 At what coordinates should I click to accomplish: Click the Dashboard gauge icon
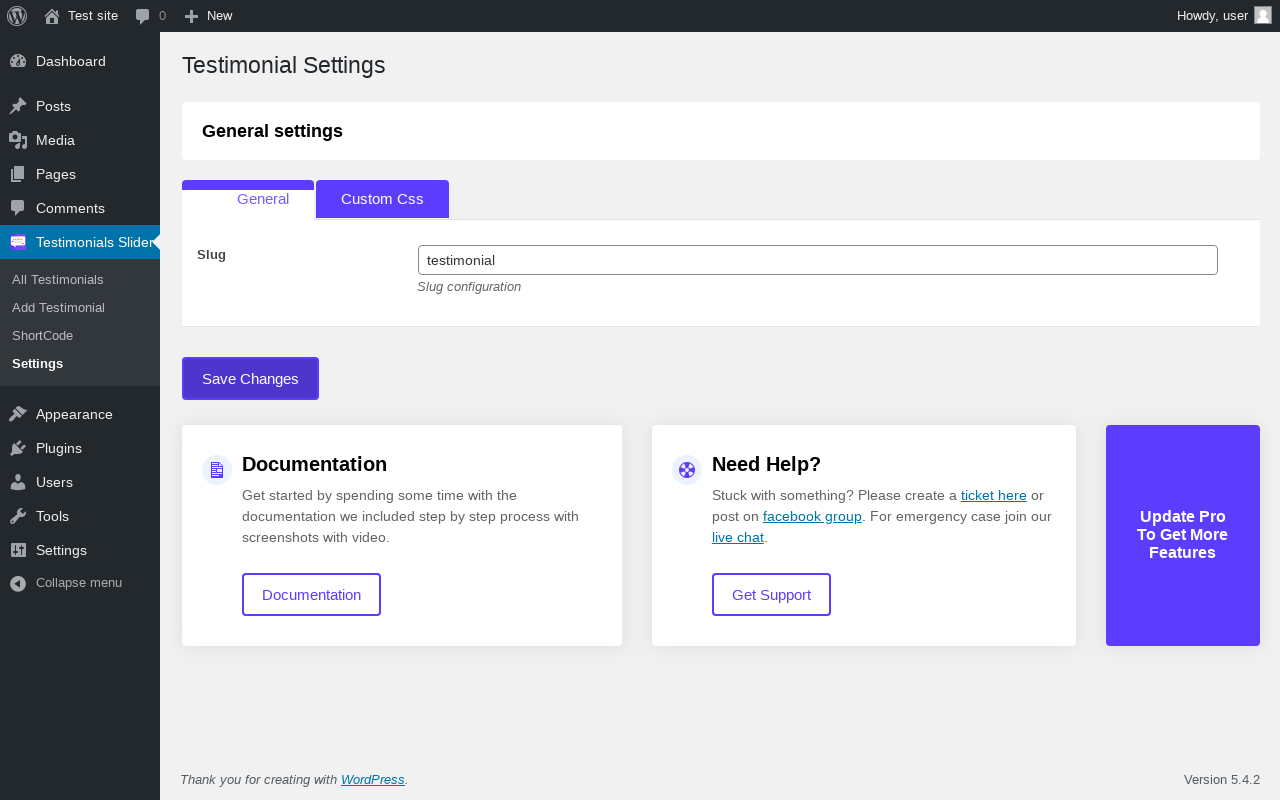(18, 61)
